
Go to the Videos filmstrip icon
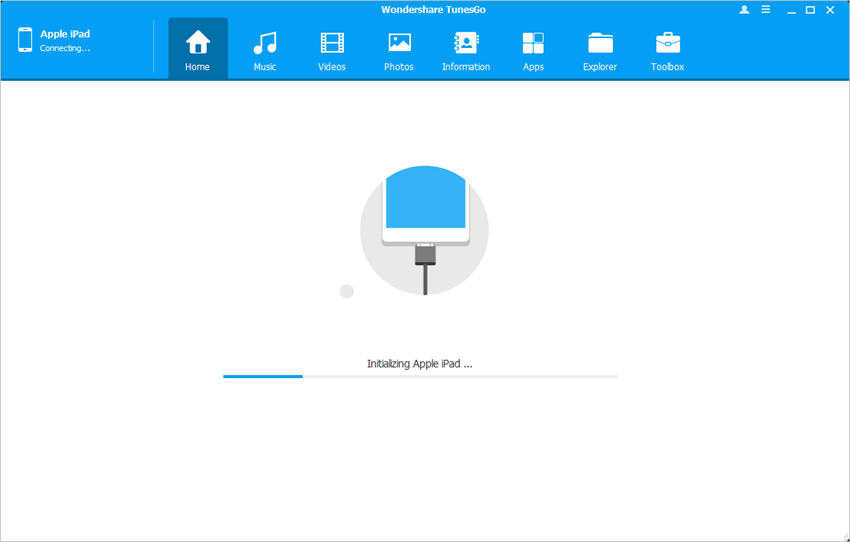click(332, 43)
